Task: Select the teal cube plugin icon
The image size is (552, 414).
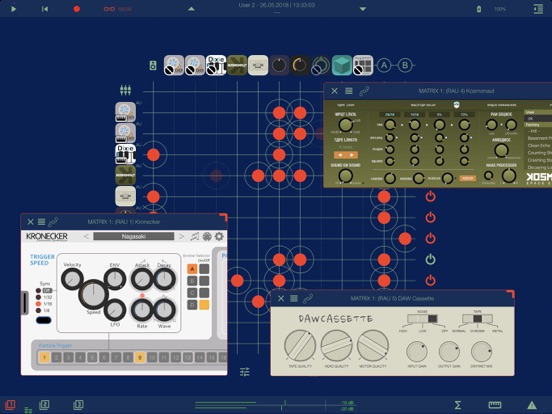Action: pos(342,65)
